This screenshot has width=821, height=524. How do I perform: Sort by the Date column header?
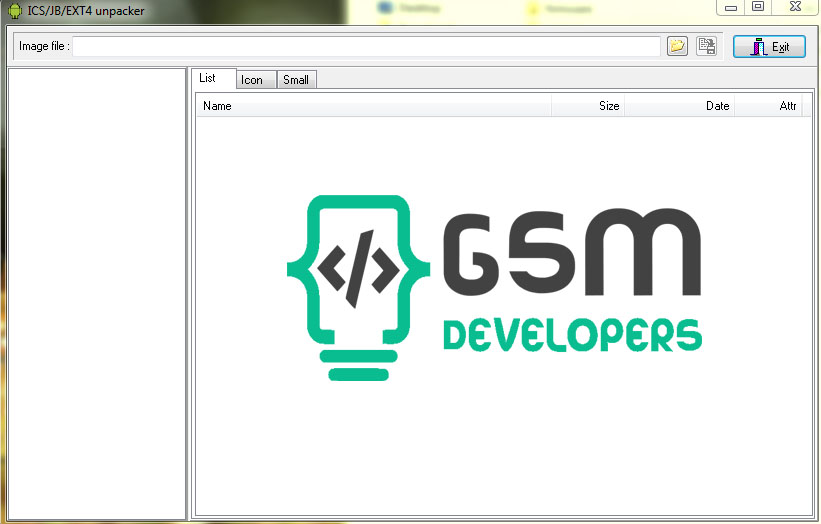(680, 106)
